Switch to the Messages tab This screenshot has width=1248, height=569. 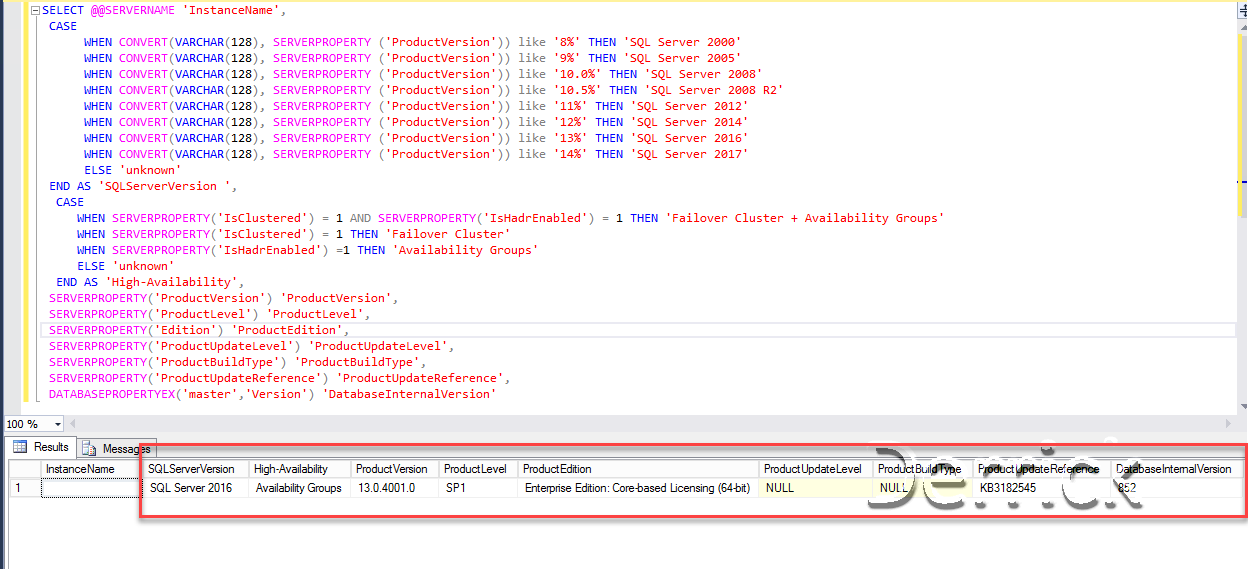tap(117, 449)
